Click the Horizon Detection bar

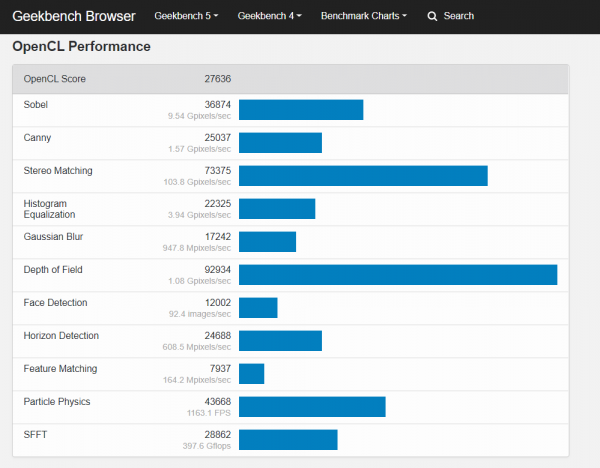[280, 341]
